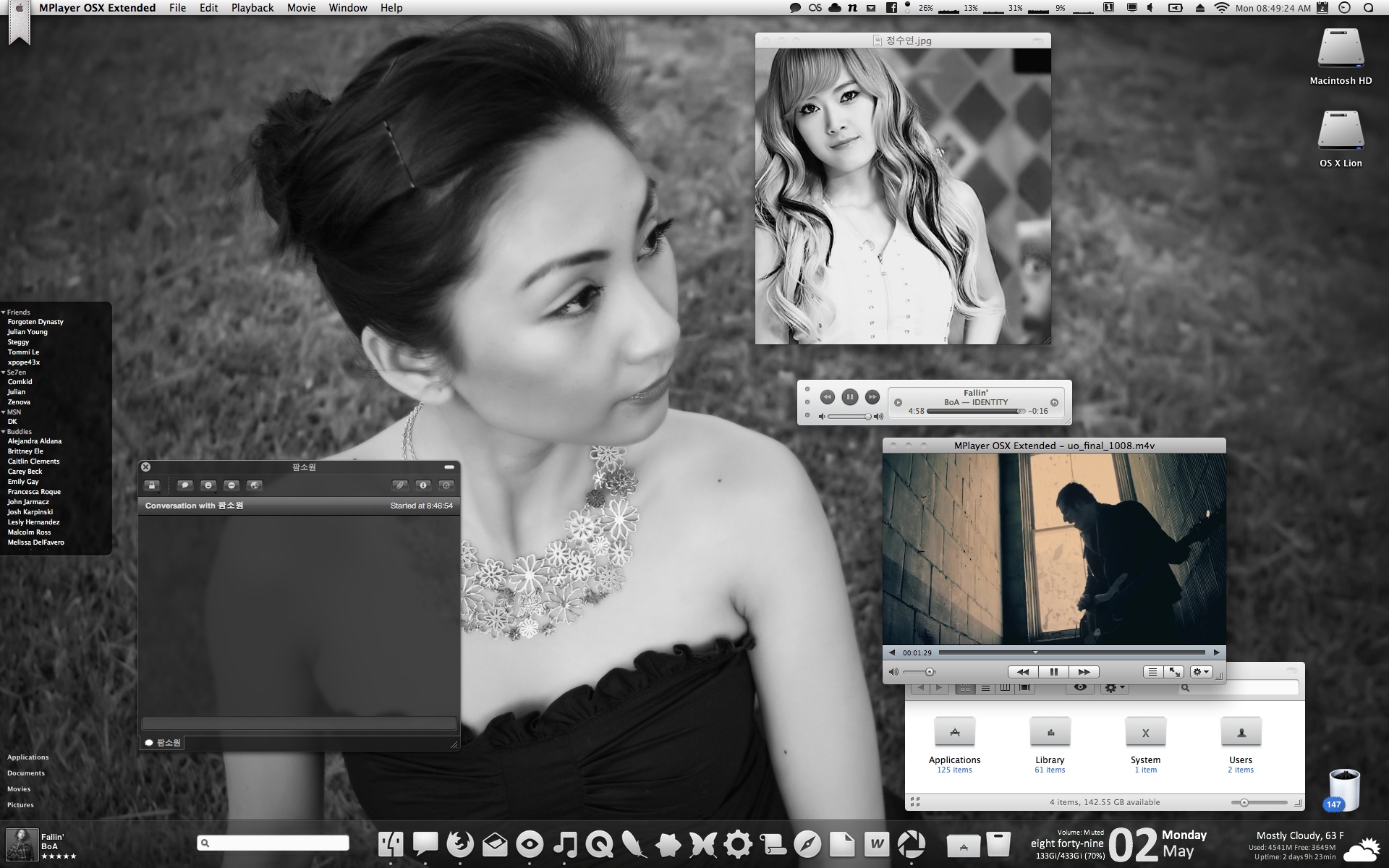Pause the MPlayer video playback
1389x868 pixels.
(1053, 672)
